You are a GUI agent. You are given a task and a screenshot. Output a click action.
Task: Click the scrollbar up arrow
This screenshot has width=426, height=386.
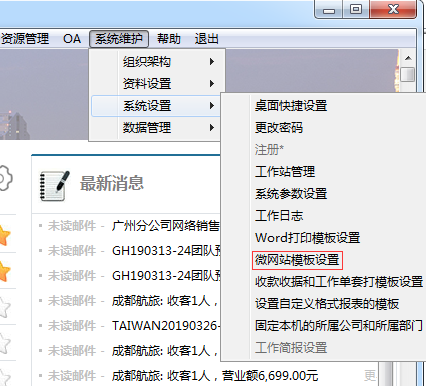pos(408,59)
